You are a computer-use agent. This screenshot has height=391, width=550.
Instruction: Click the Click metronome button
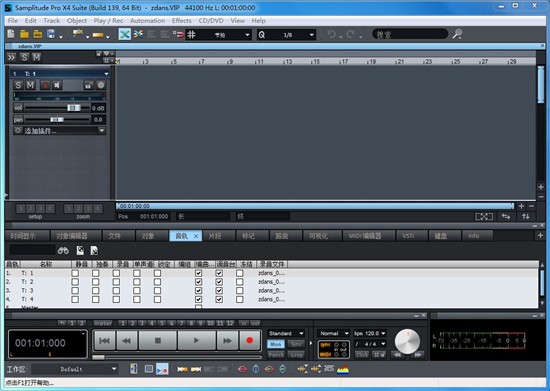361,355
